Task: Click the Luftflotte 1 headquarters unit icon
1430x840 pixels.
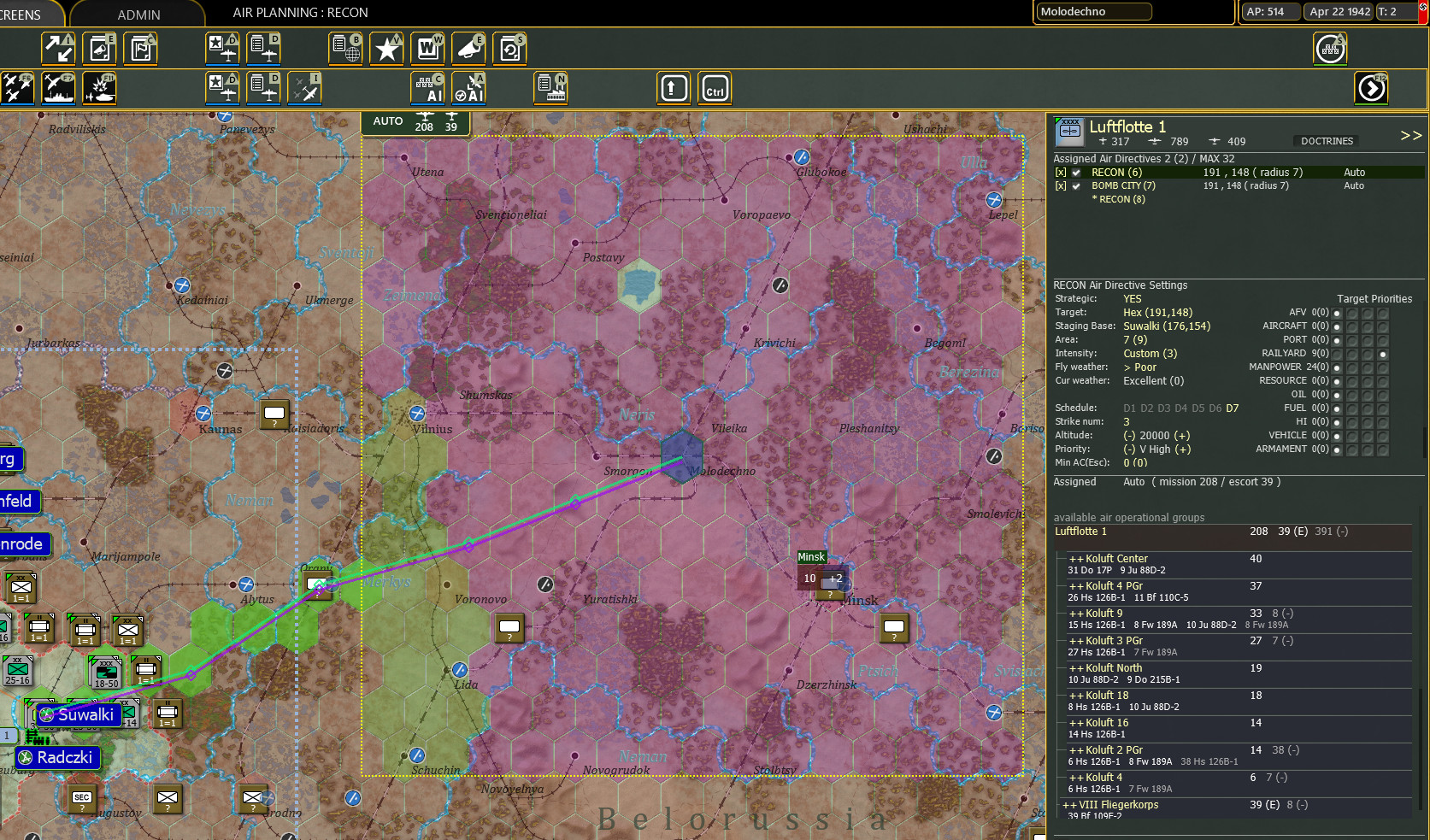Action: tap(1069, 132)
